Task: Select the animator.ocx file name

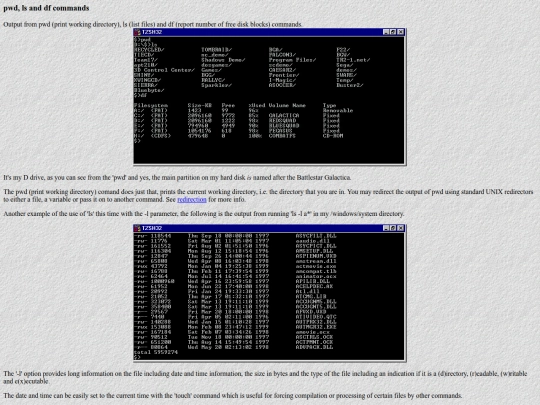Action: 316,276
